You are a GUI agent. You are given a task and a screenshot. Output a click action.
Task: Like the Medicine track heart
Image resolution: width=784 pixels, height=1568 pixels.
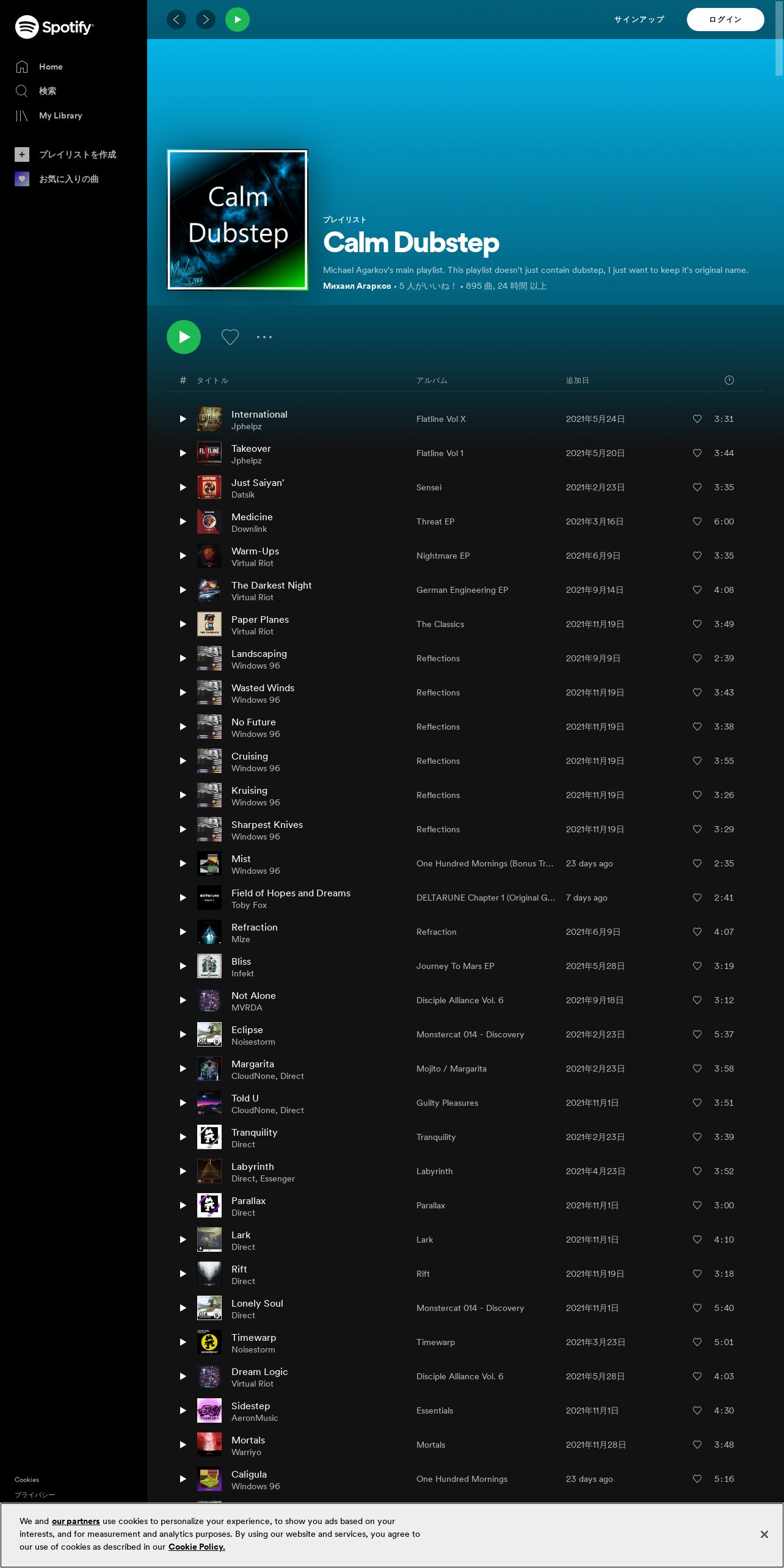pos(697,521)
